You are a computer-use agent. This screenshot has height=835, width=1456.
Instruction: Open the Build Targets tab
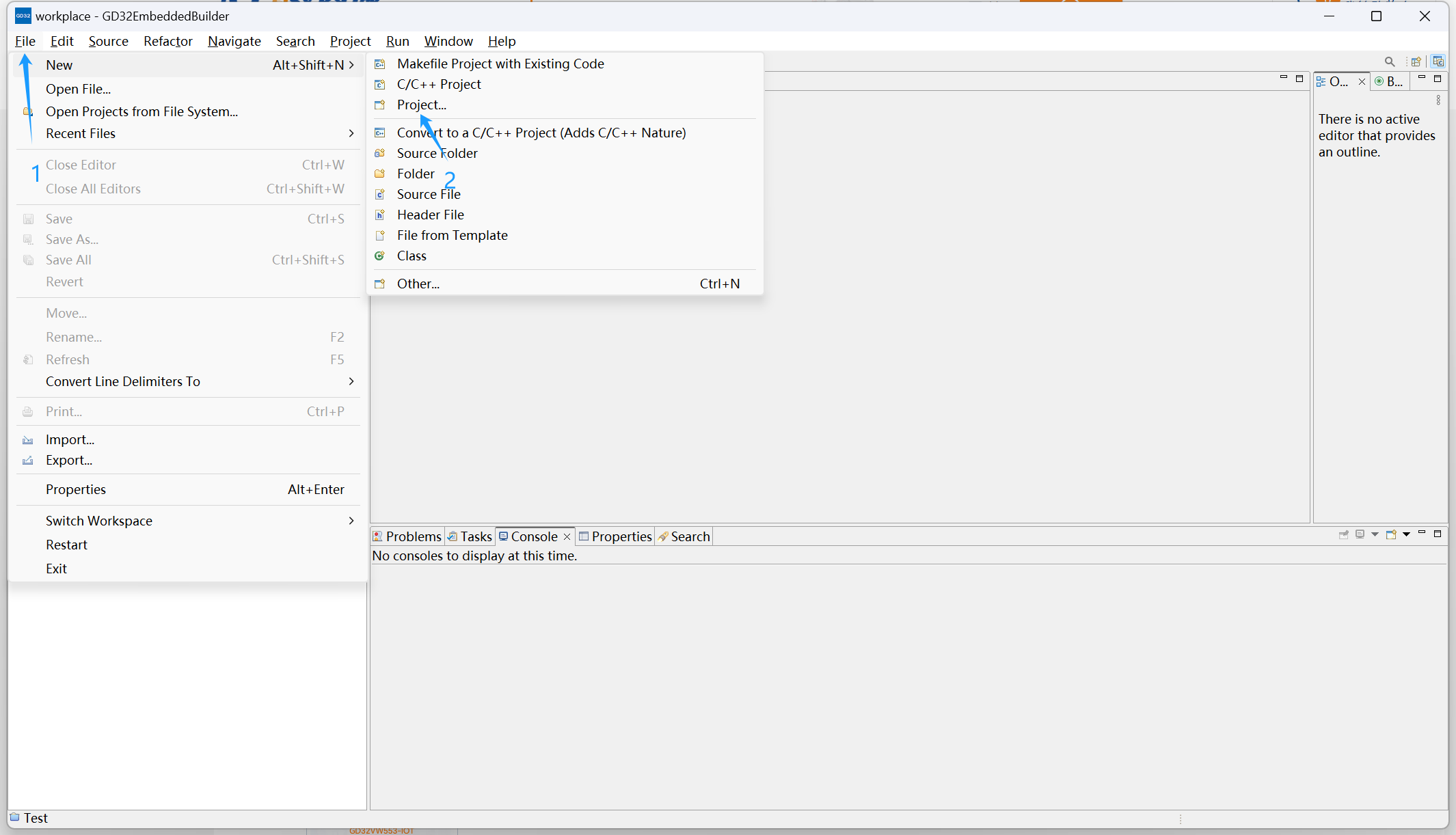click(x=1389, y=81)
